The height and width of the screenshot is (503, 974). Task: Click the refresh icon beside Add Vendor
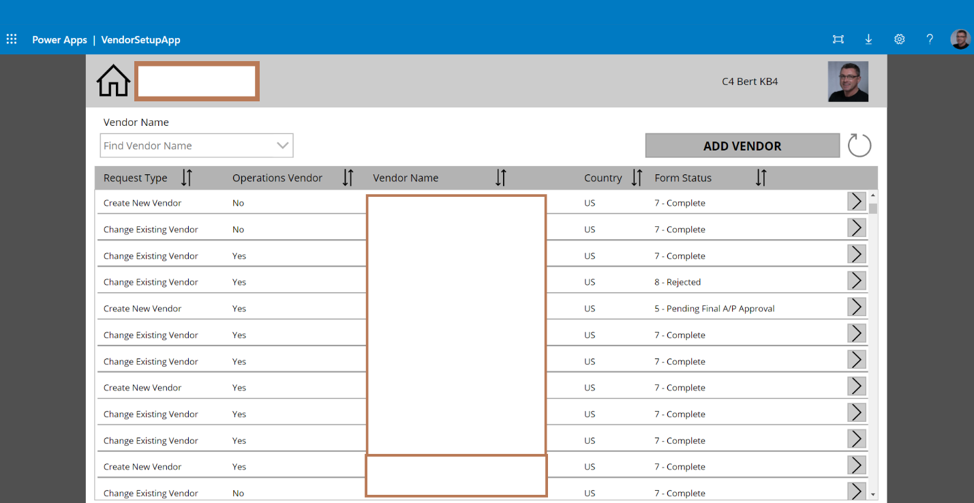[x=859, y=146]
